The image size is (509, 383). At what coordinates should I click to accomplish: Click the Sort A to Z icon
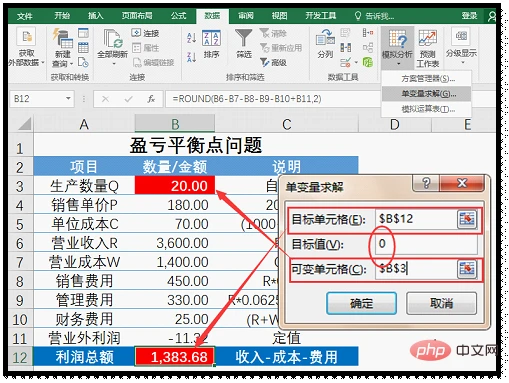(191, 38)
